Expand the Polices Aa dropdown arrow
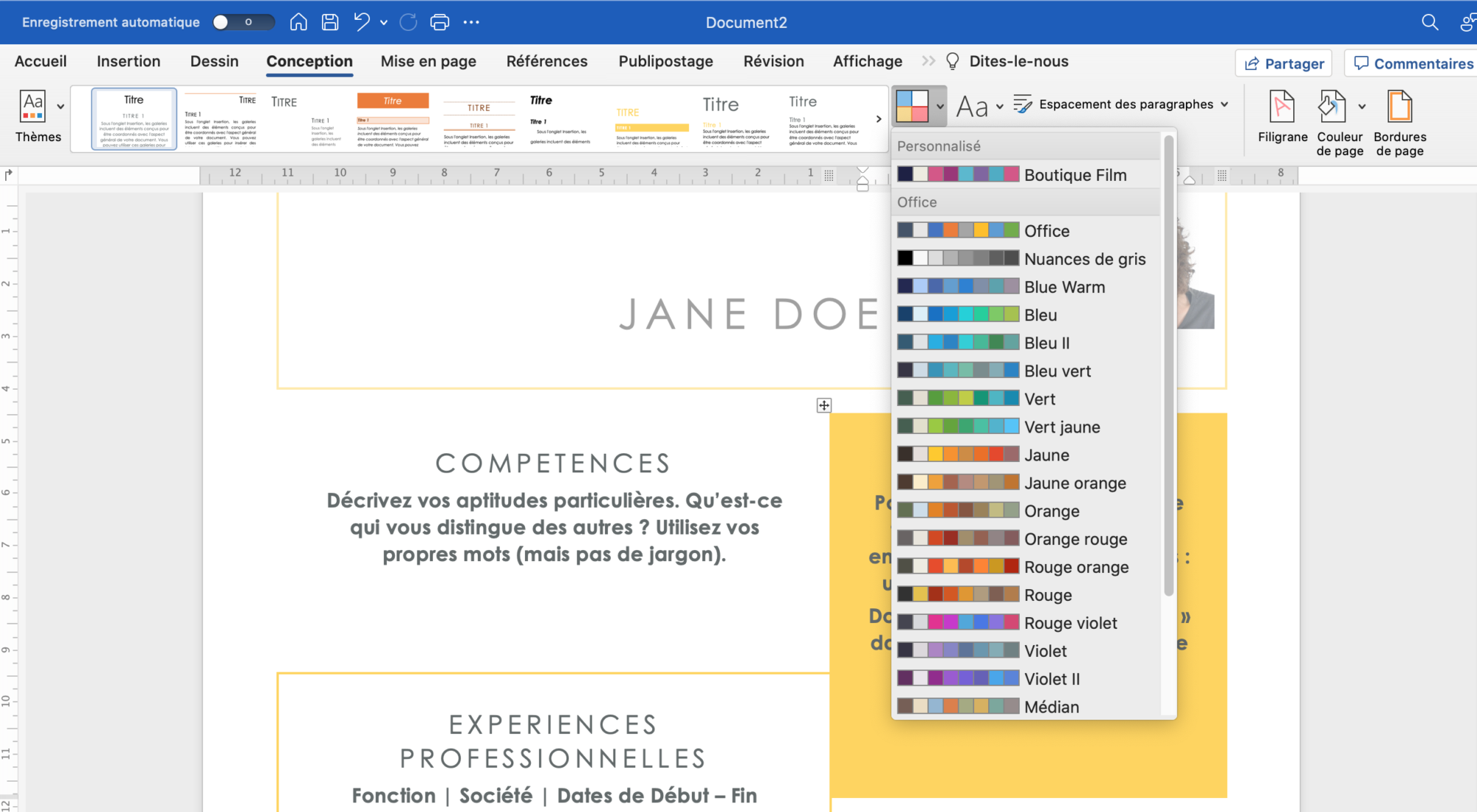 pos(999,107)
